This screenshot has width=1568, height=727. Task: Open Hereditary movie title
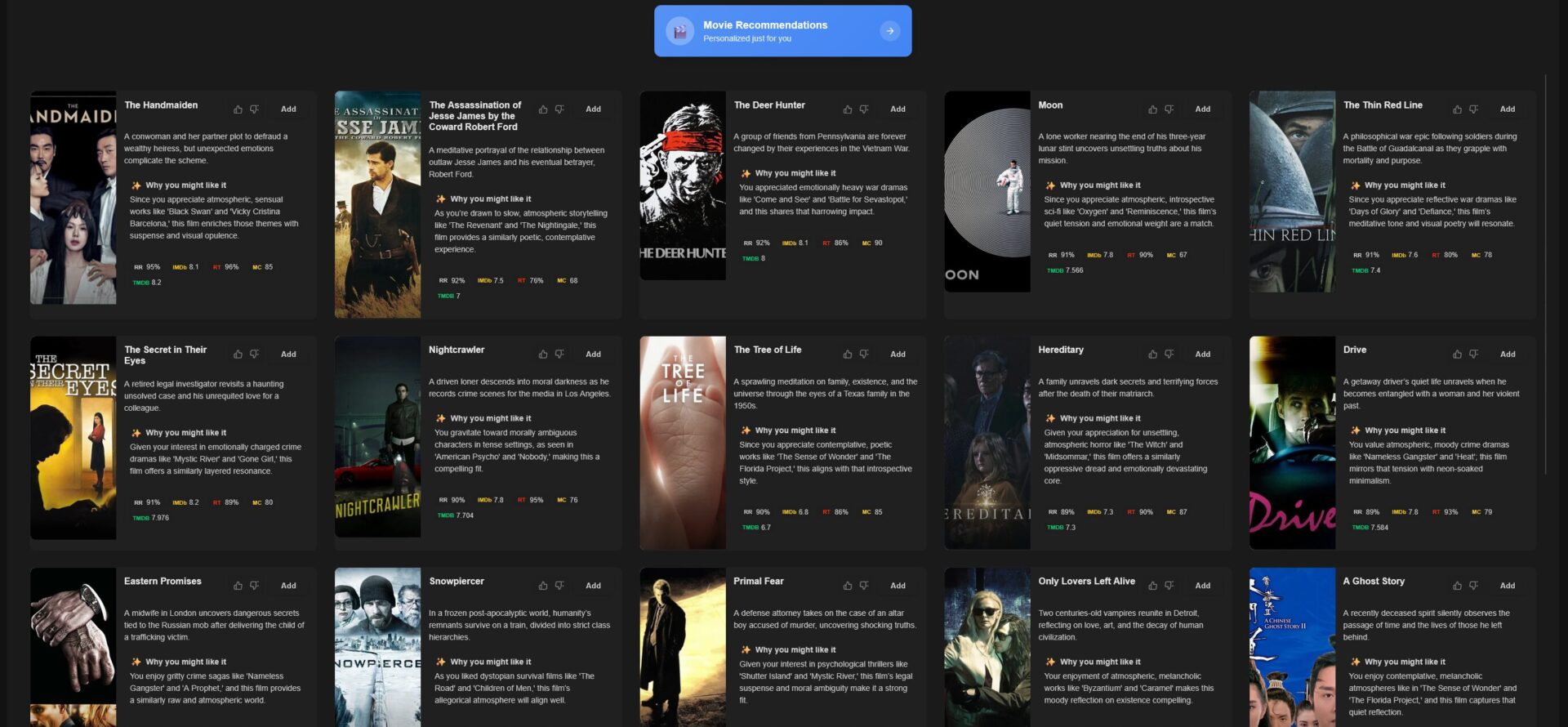(1061, 350)
